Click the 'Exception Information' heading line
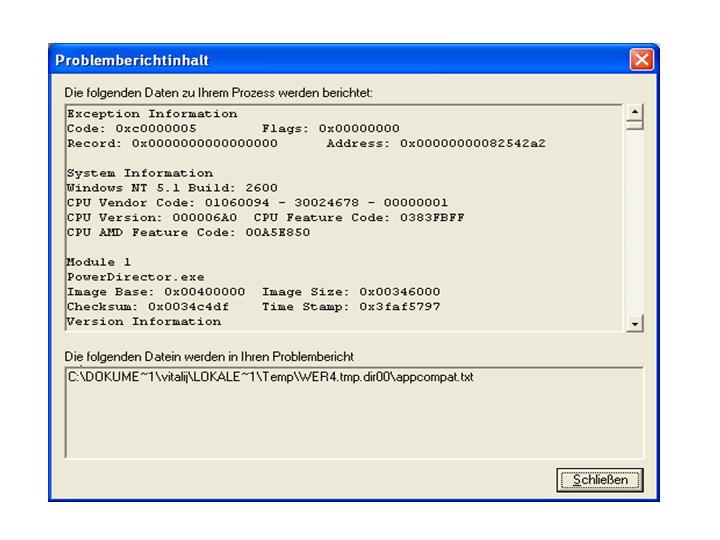 click(152, 113)
